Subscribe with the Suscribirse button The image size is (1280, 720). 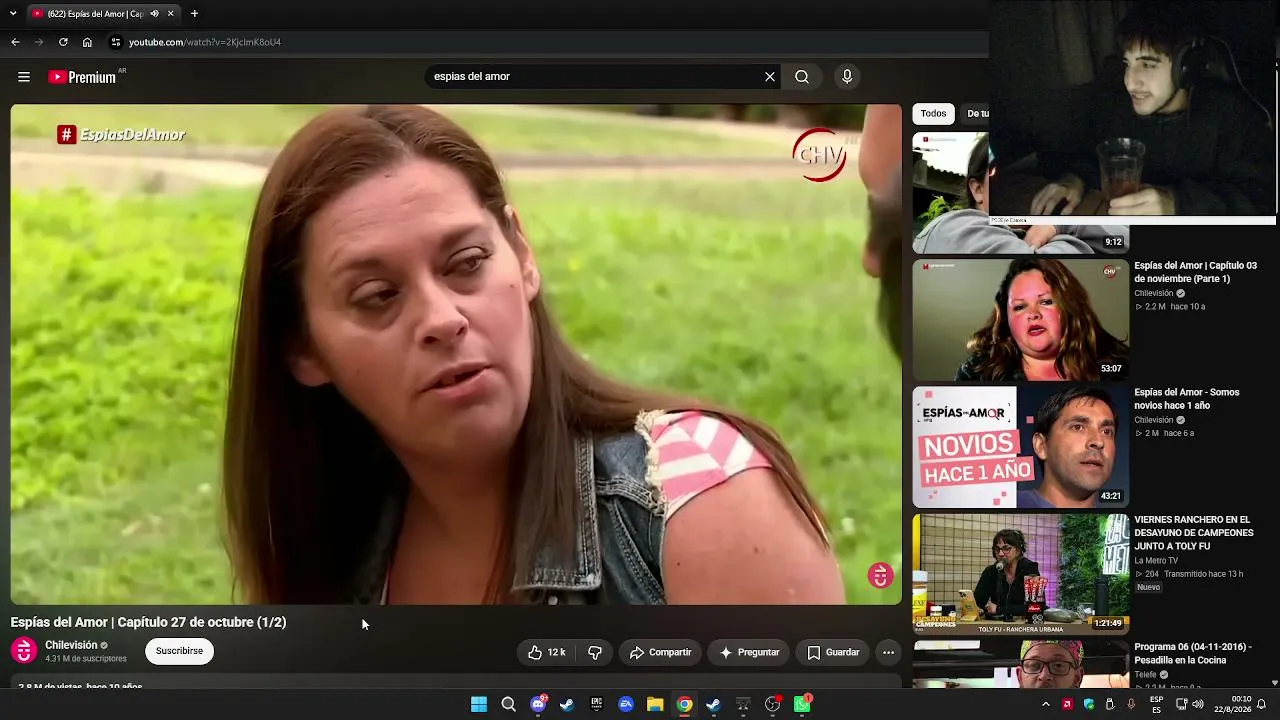(179, 651)
